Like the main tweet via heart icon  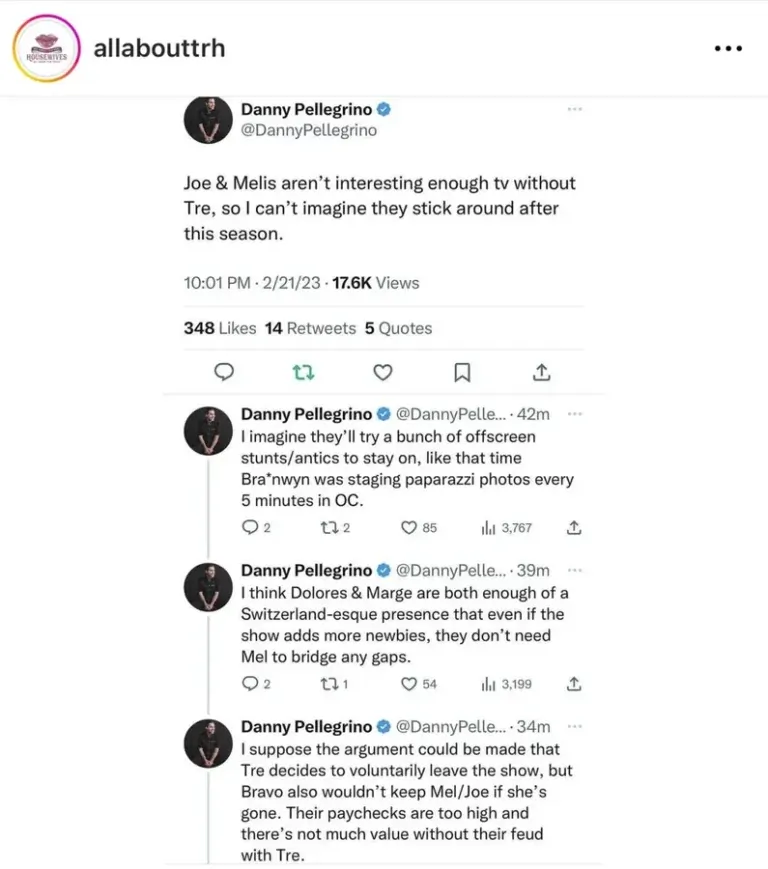tap(382, 371)
